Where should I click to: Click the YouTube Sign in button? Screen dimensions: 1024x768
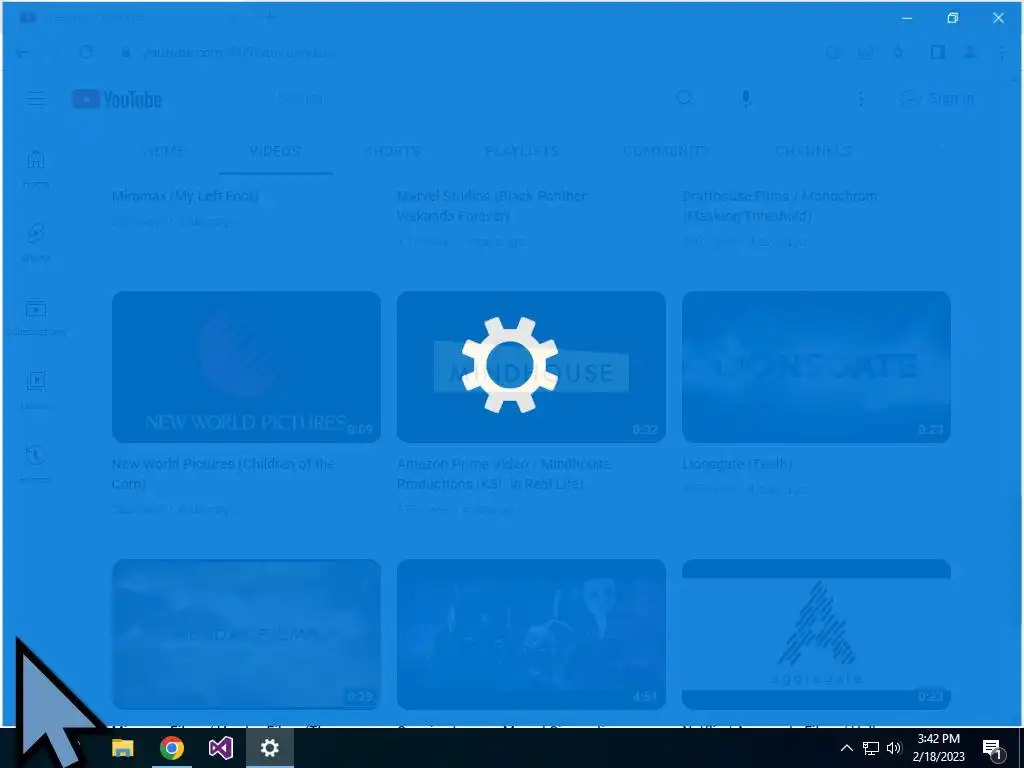(938, 99)
